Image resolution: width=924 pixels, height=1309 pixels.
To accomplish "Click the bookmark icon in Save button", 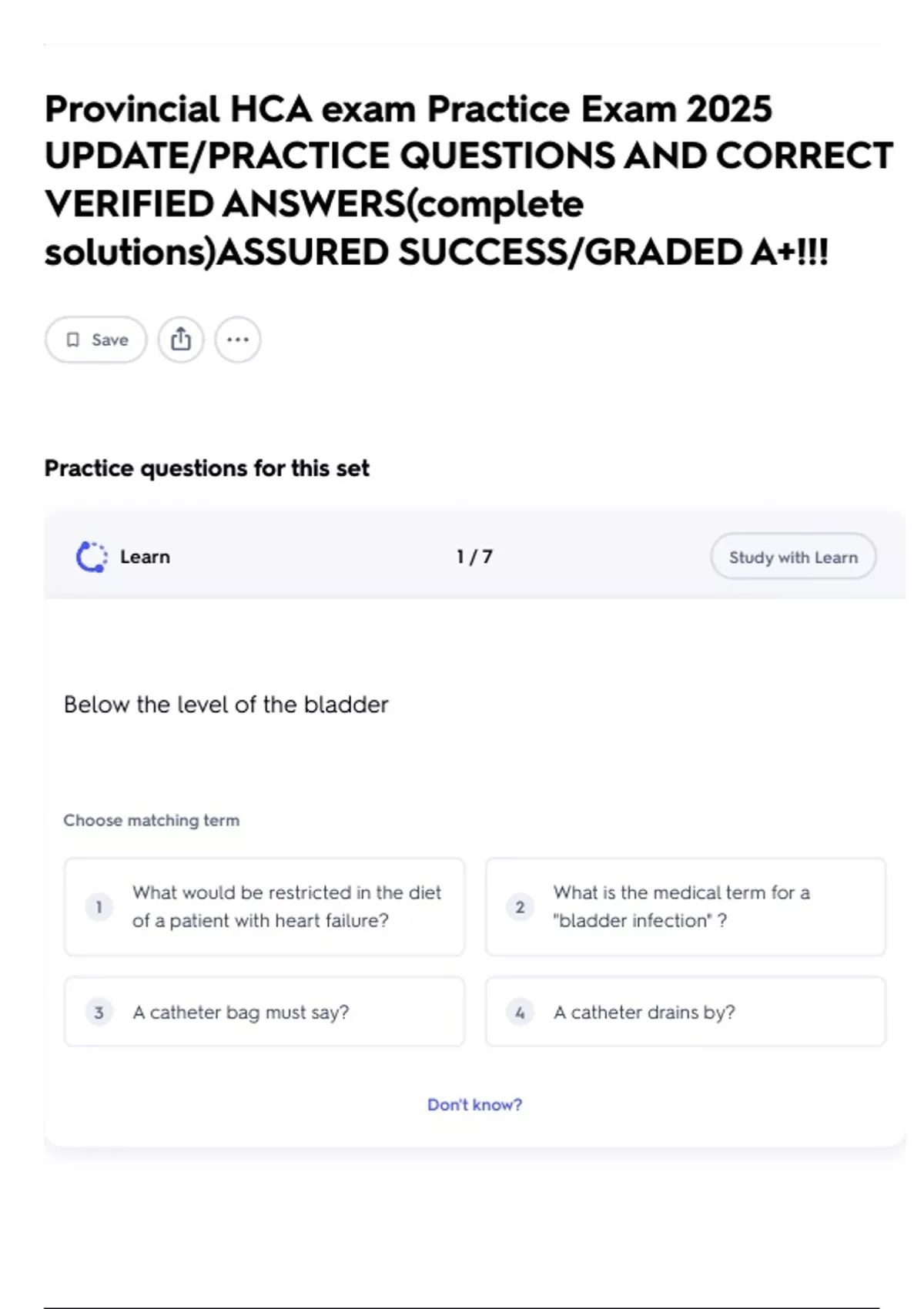I will click(73, 340).
